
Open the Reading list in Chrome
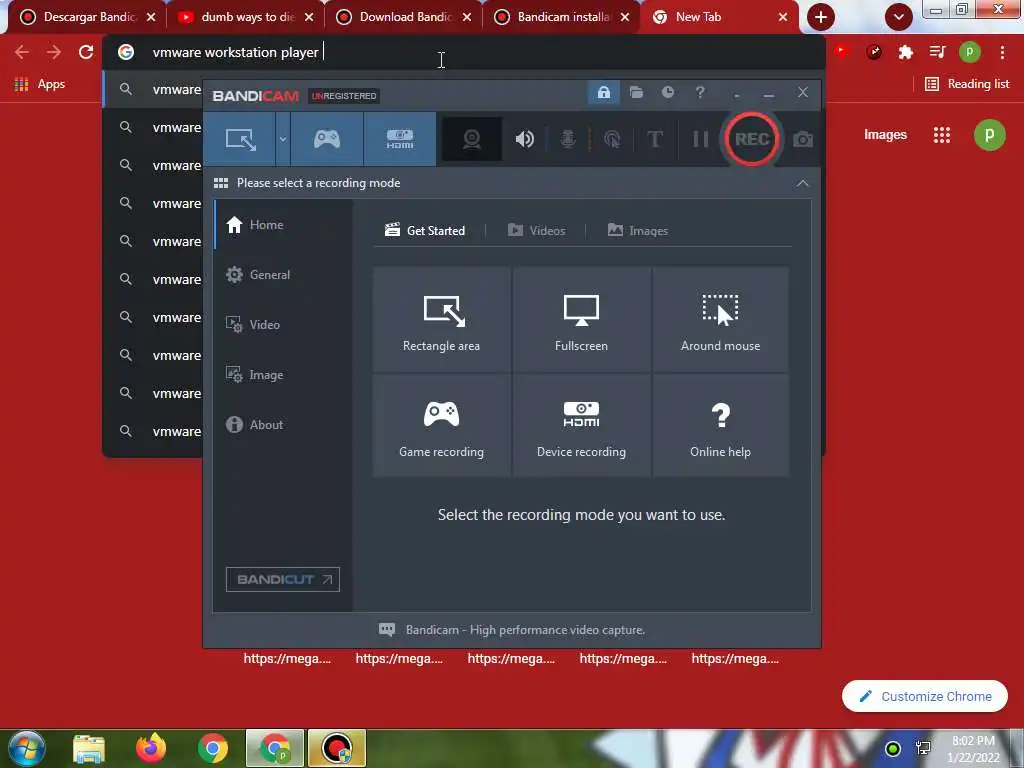[967, 84]
